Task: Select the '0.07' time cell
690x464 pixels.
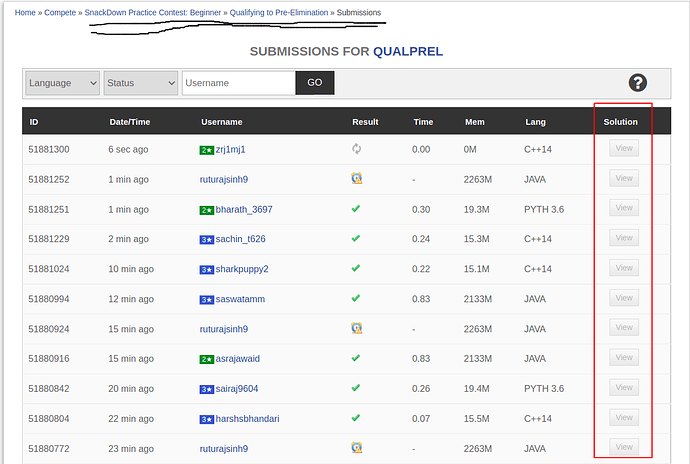Action: click(x=421, y=419)
